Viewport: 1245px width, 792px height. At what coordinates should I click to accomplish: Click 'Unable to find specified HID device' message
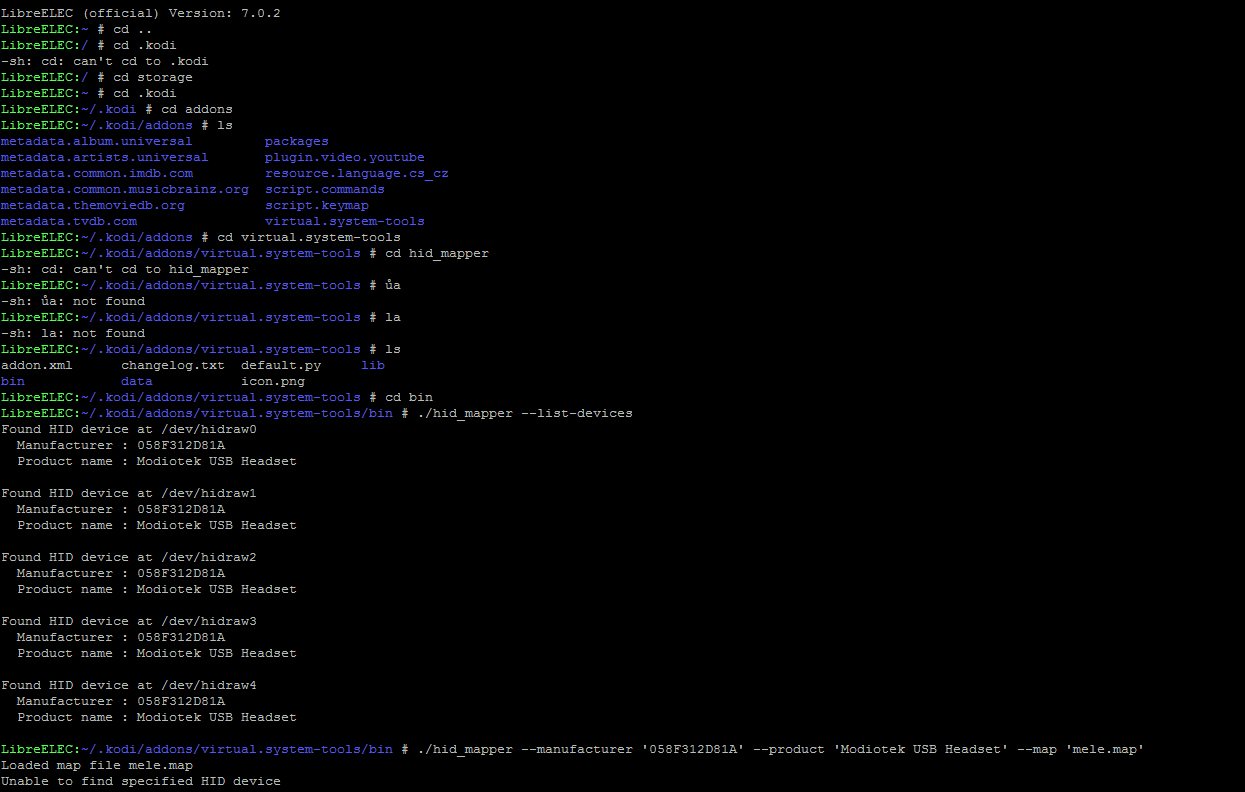(140, 781)
